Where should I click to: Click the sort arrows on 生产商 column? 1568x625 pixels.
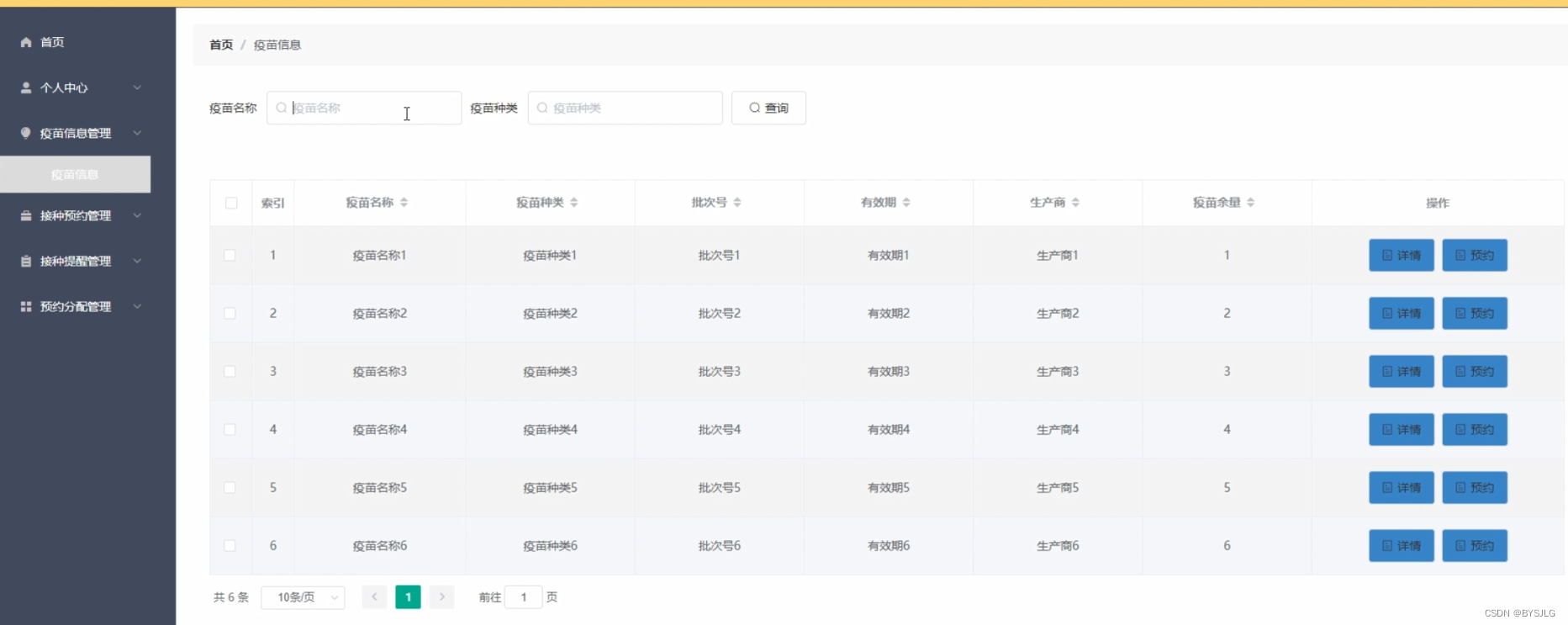[x=1076, y=203]
